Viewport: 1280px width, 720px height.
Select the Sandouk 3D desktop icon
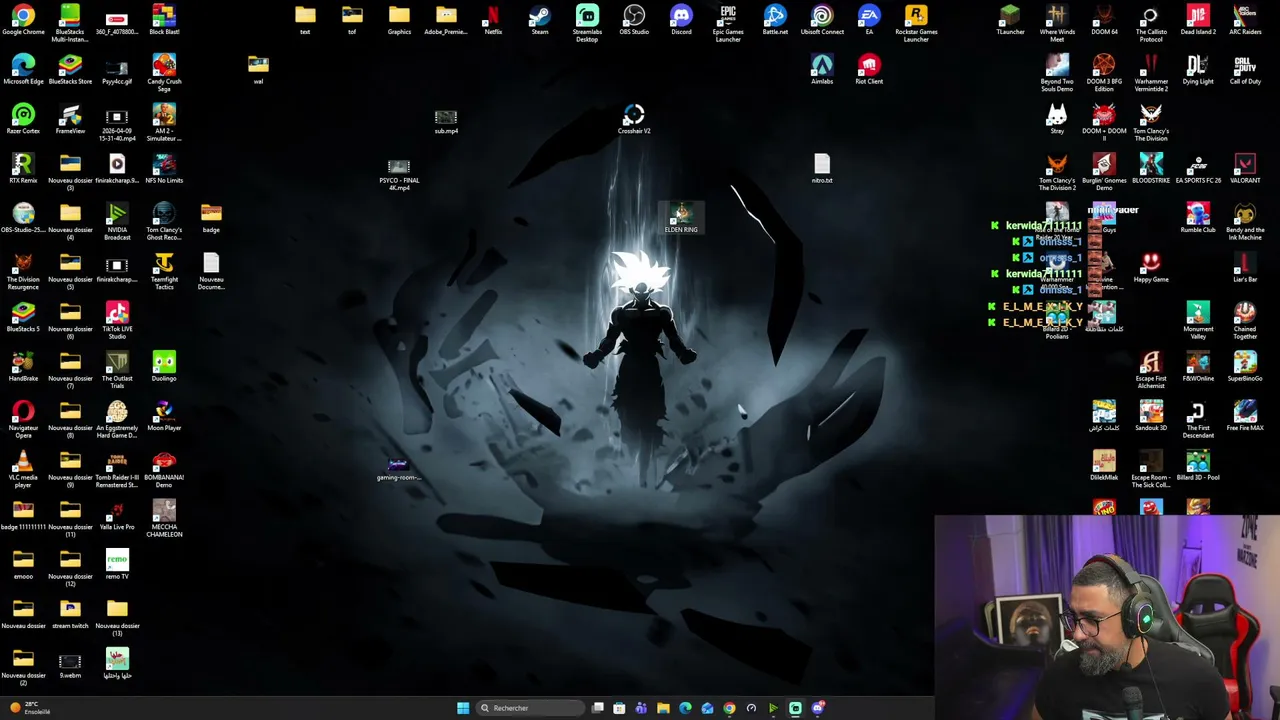(1151, 416)
